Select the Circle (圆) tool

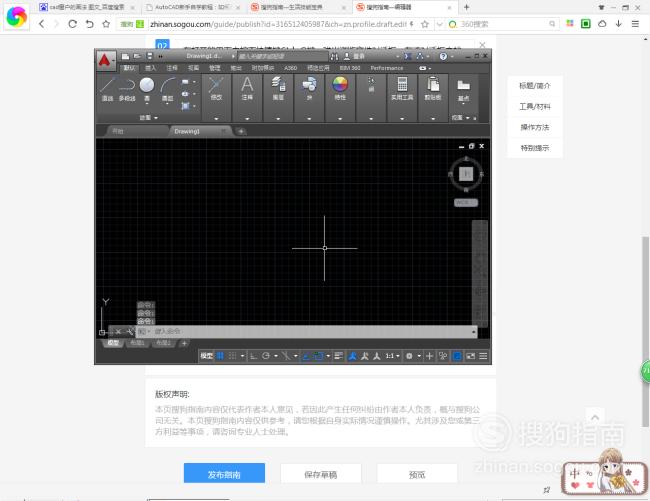tap(147, 89)
